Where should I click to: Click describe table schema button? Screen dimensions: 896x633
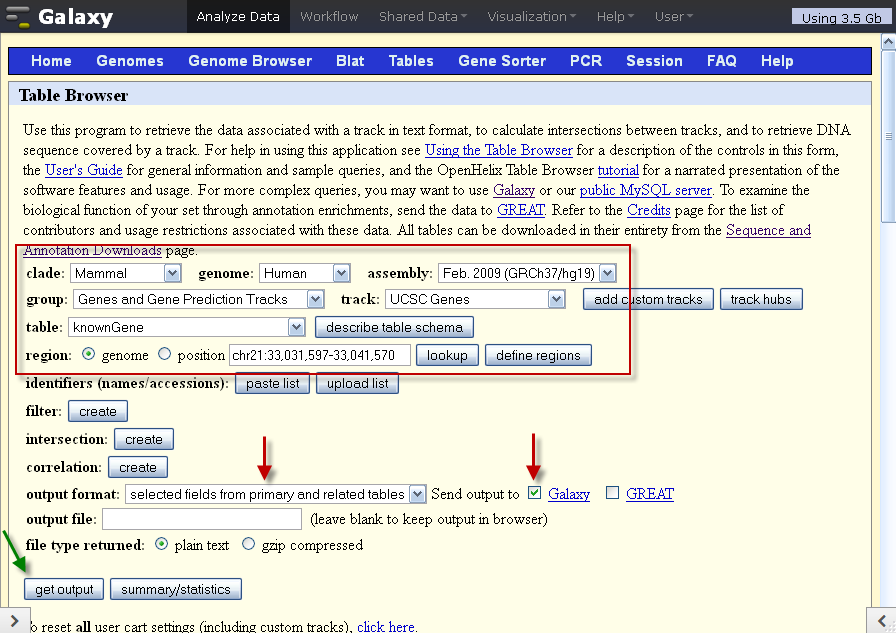394,327
